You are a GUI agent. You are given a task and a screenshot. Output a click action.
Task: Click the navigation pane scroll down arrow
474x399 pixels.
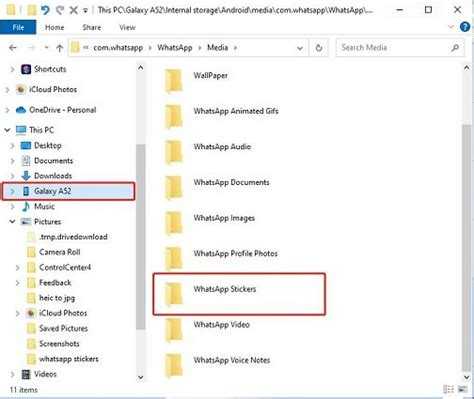point(141,377)
